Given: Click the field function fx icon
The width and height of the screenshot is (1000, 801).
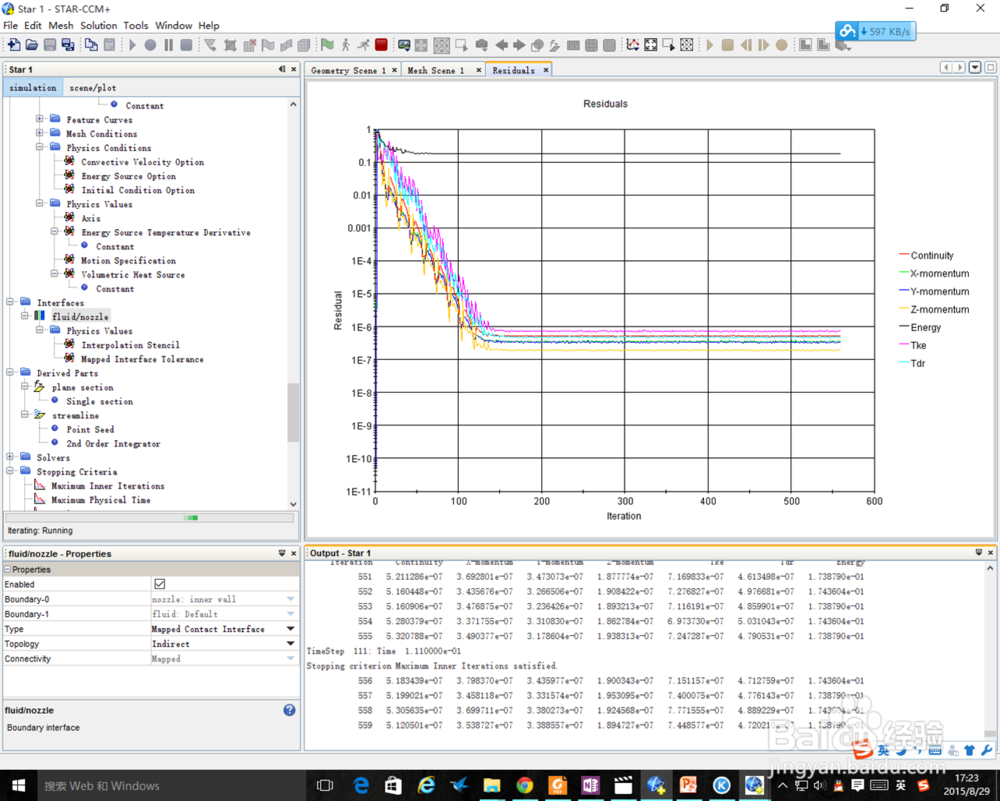Looking at the screenshot, I should [x=554, y=45].
